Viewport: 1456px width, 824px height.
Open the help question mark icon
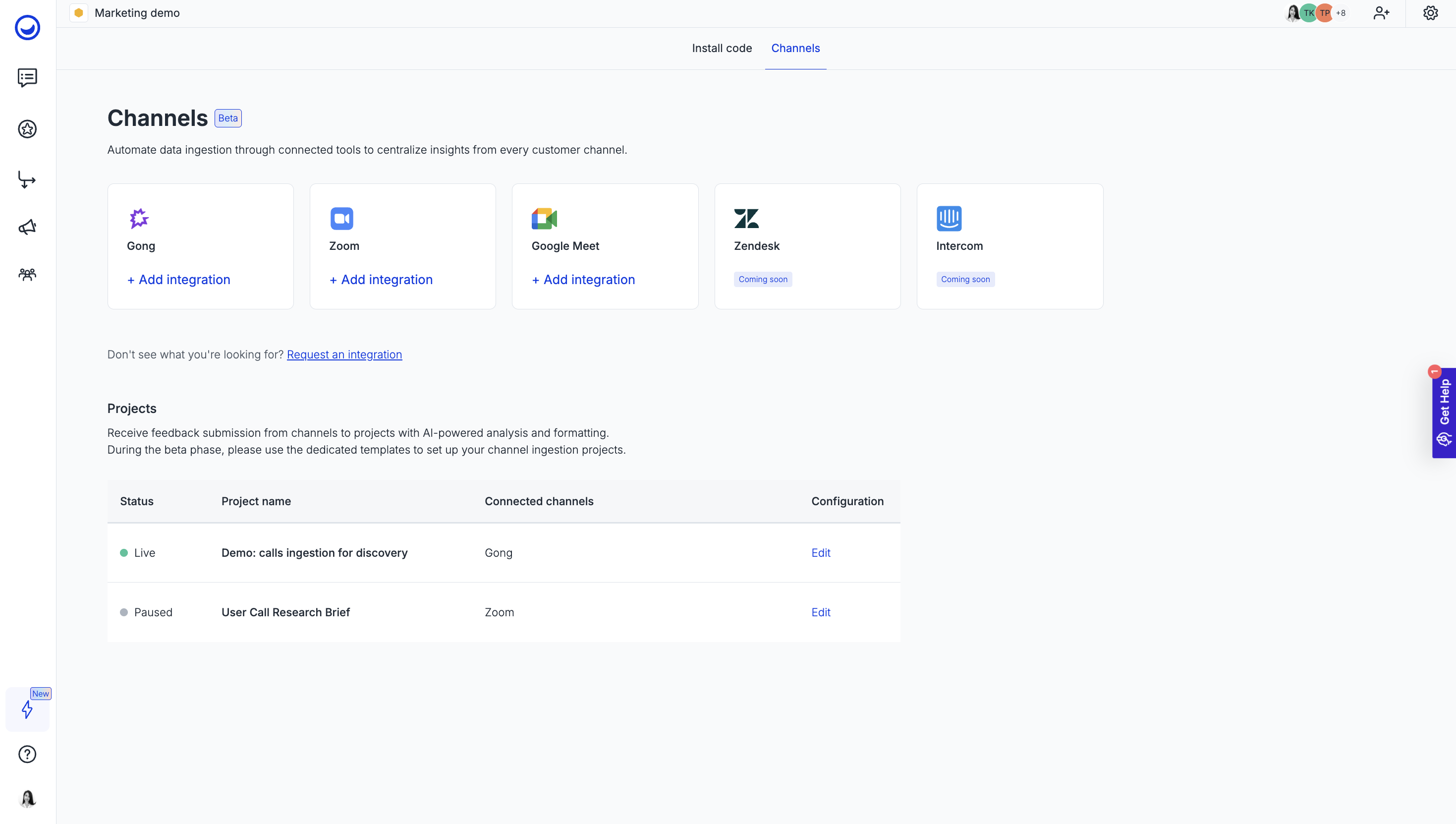tap(27, 755)
